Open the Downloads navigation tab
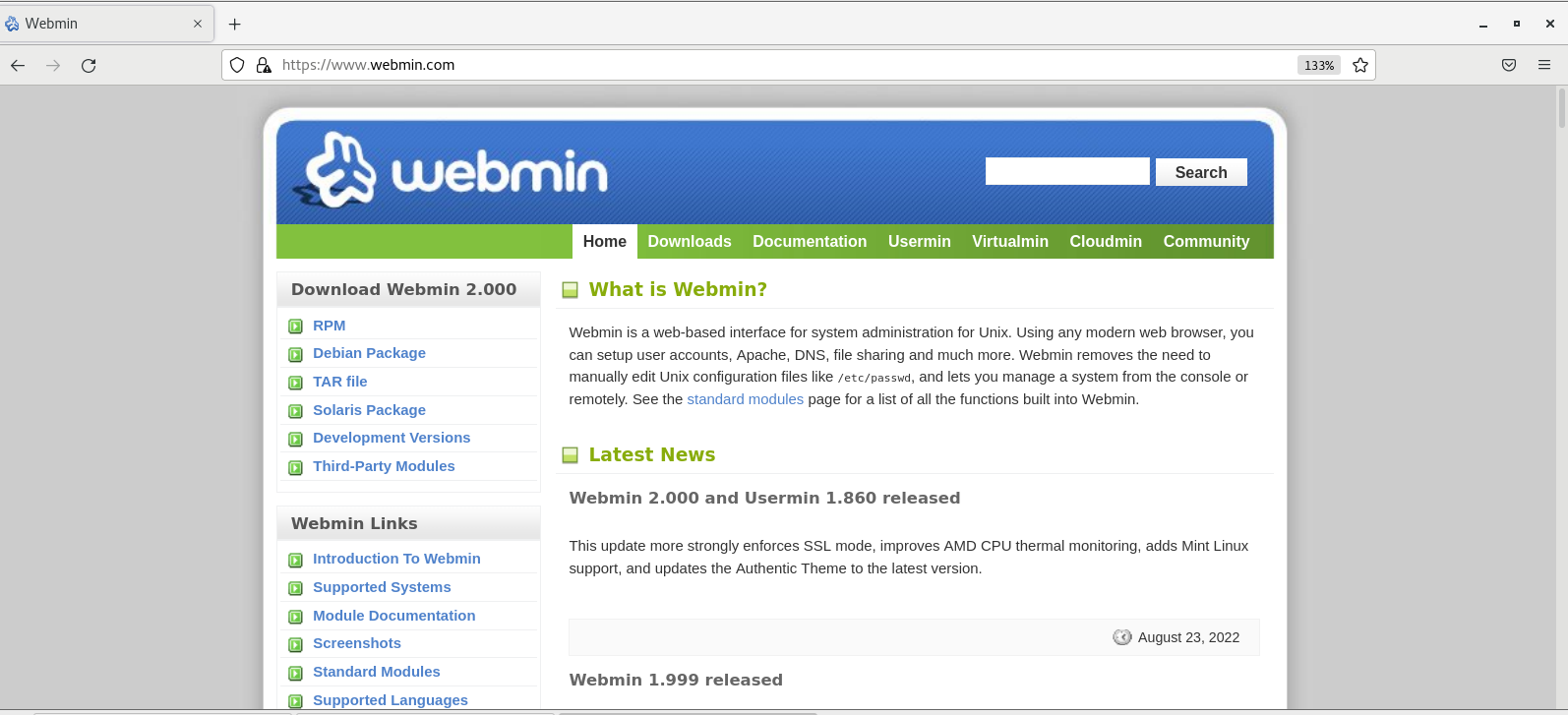 pyautogui.click(x=689, y=241)
